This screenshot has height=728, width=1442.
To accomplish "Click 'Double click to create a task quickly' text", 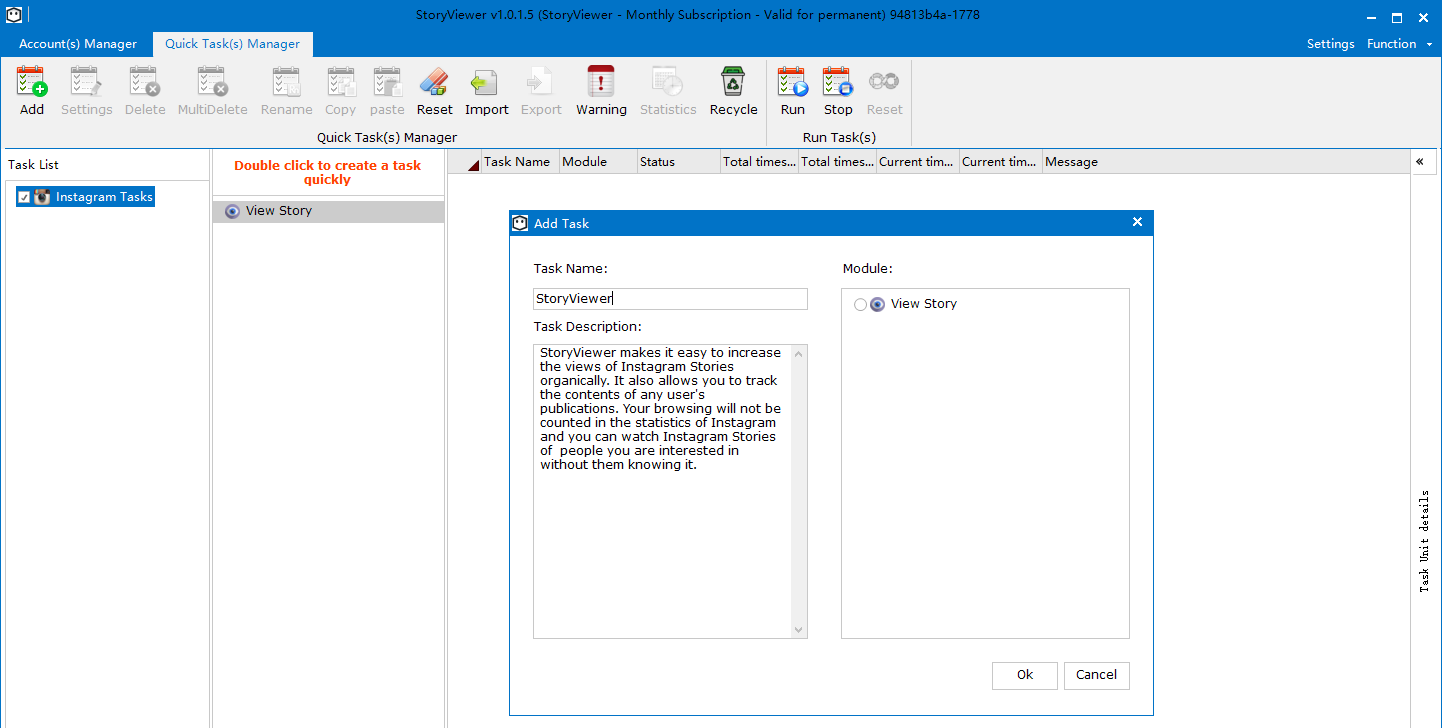I will (328, 173).
